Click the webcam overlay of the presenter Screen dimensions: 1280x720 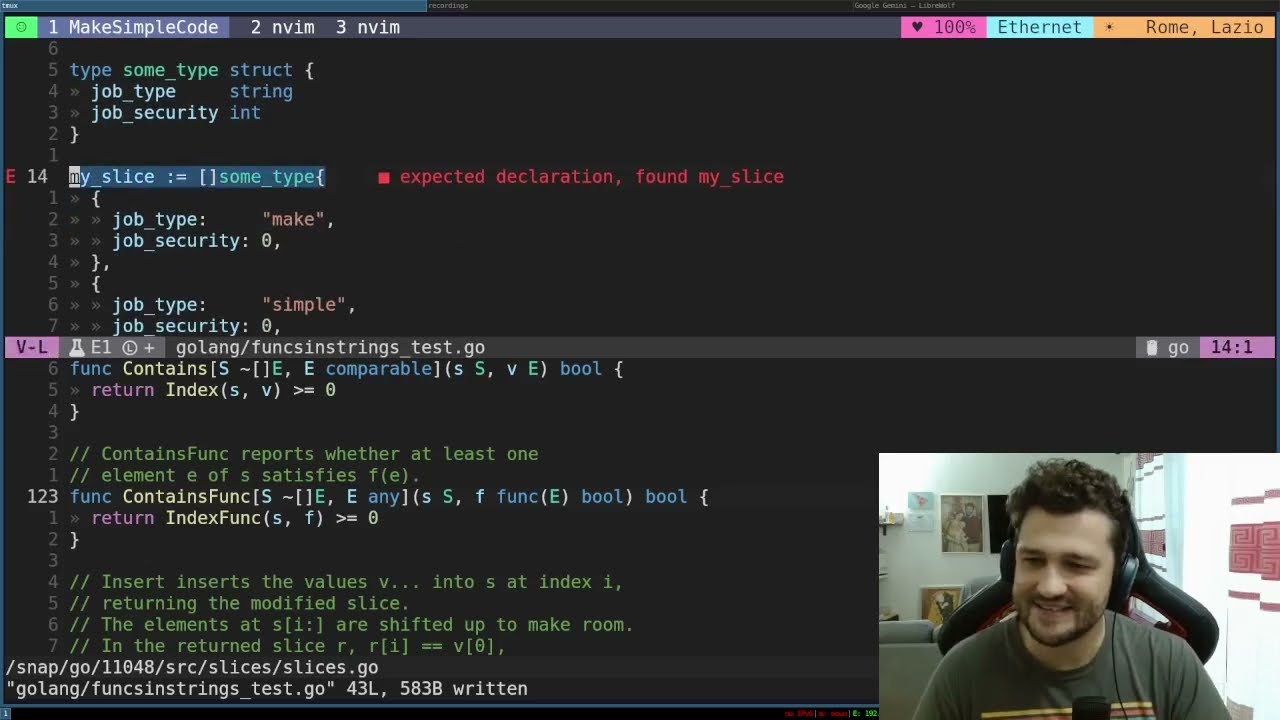click(1079, 586)
